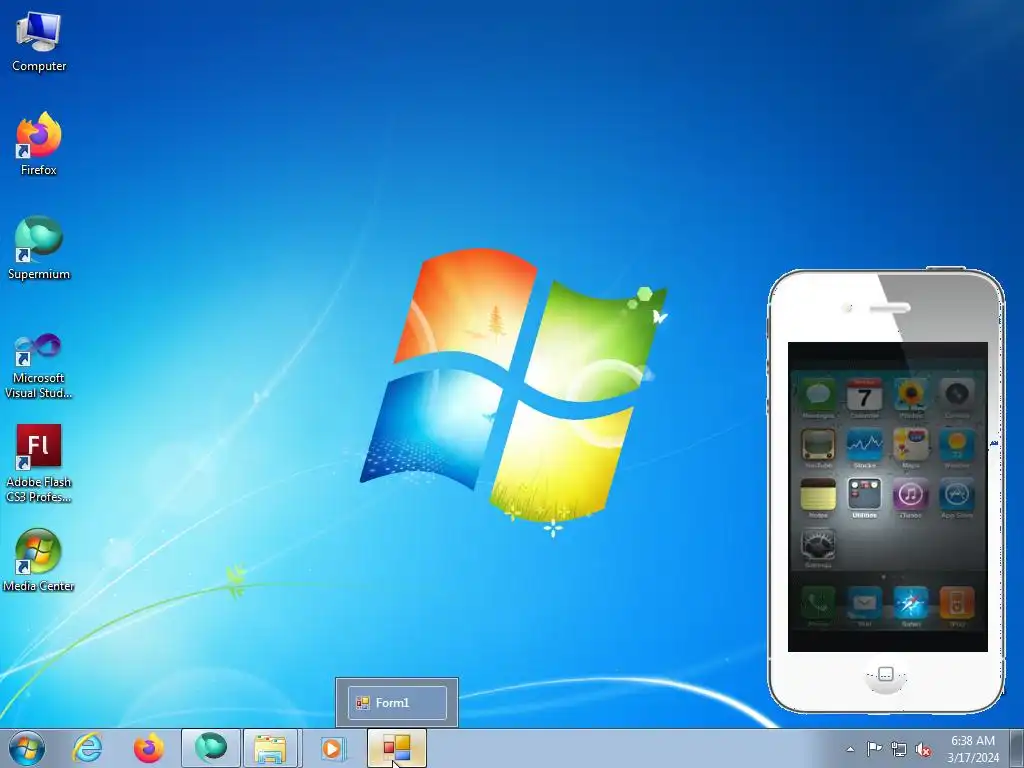Select the Adobe Flash CS3 shortcut
Image resolution: width=1024 pixels, height=768 pixels.
[x=39, y=464]
